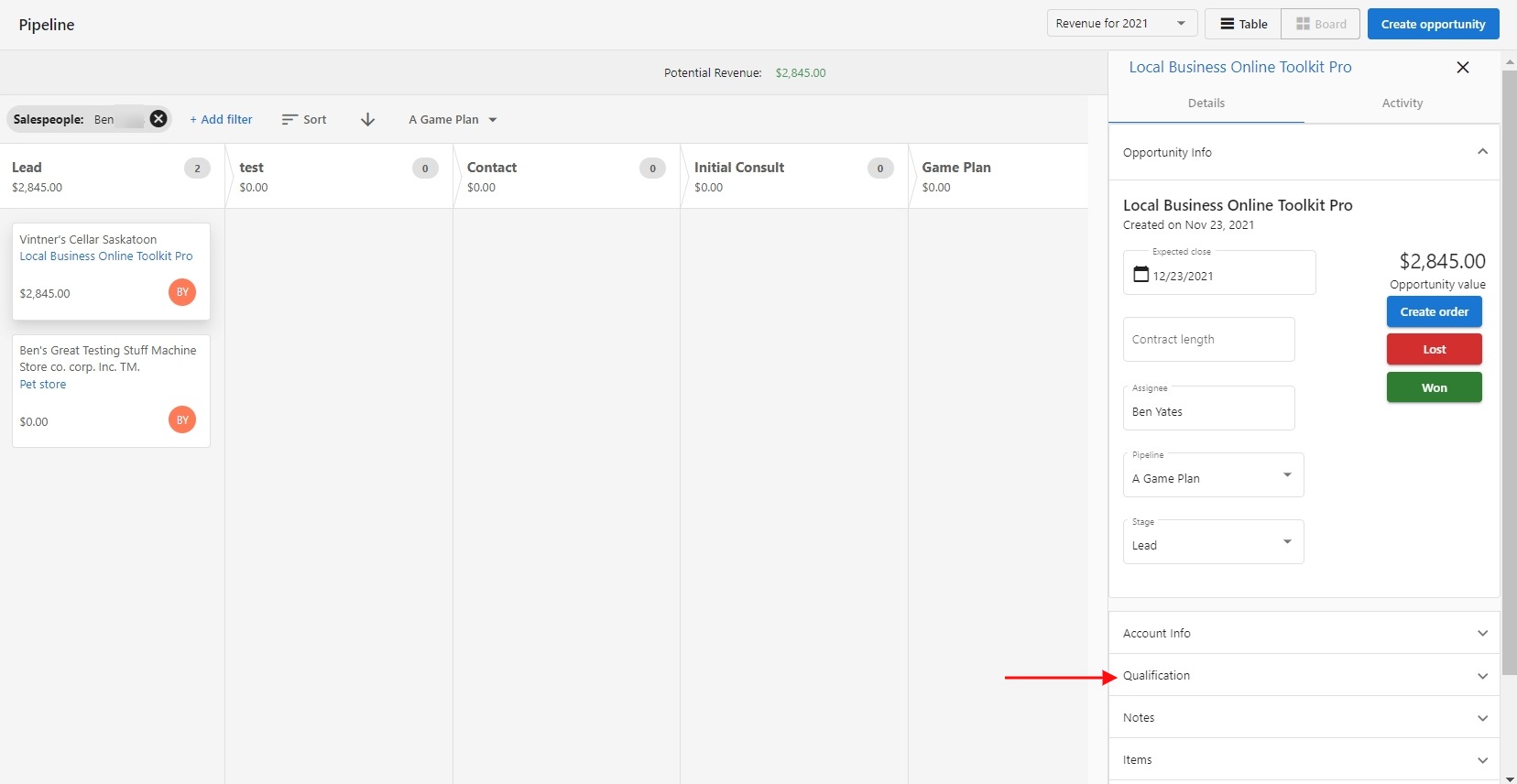The height and width of the screenshot is (784, 1517).
Task: Click the Contract length field
Action: 1209,339
